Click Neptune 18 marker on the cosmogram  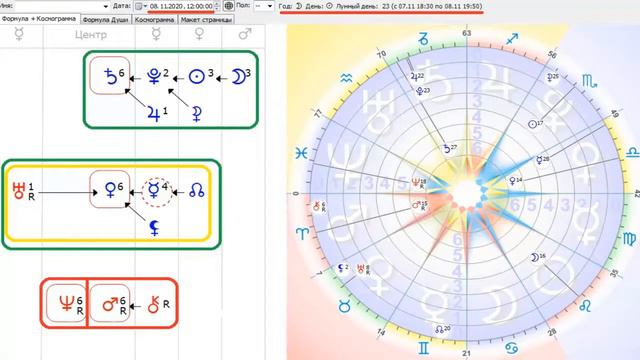[419, 182]
